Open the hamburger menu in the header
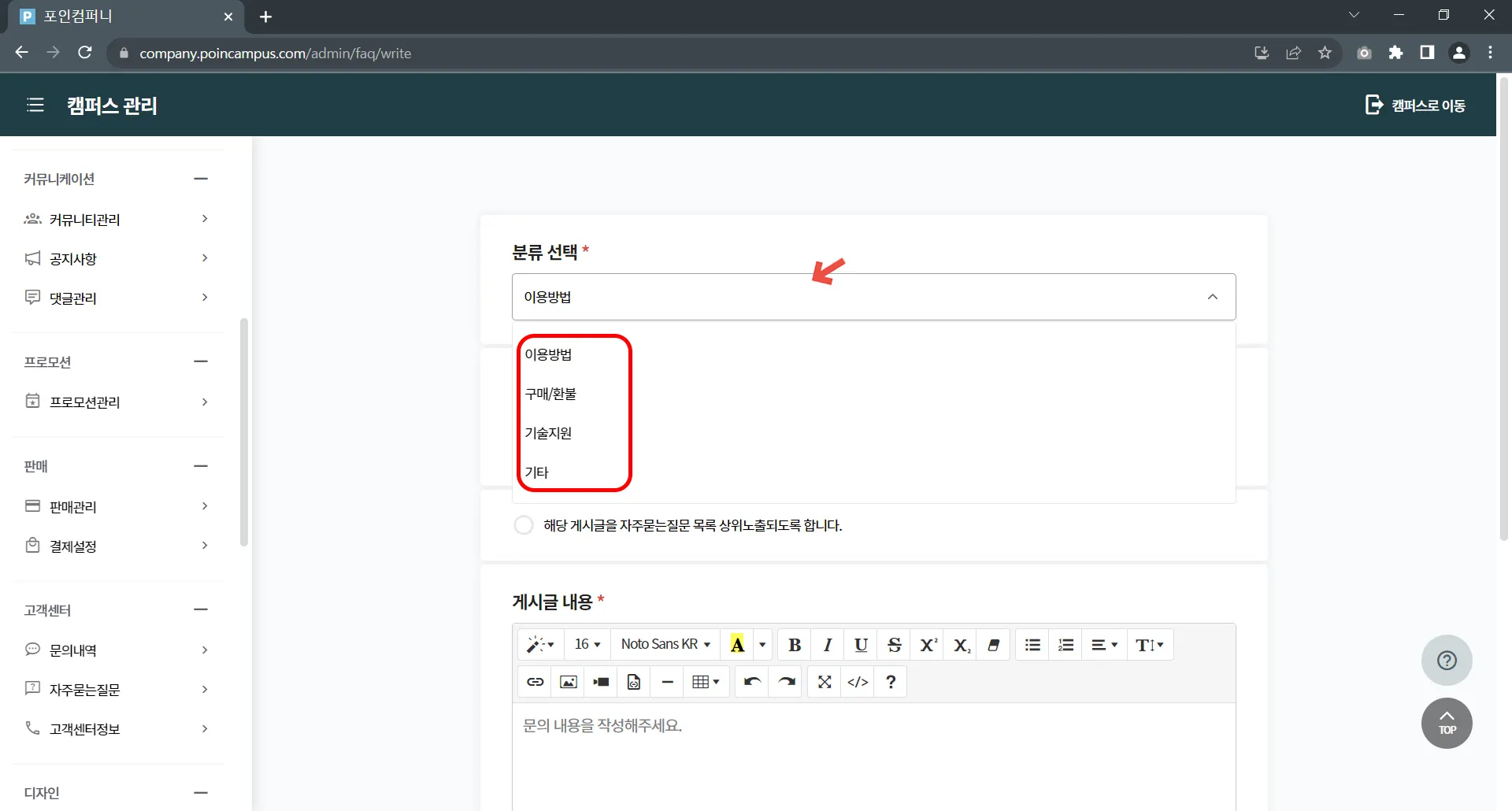 35,105
